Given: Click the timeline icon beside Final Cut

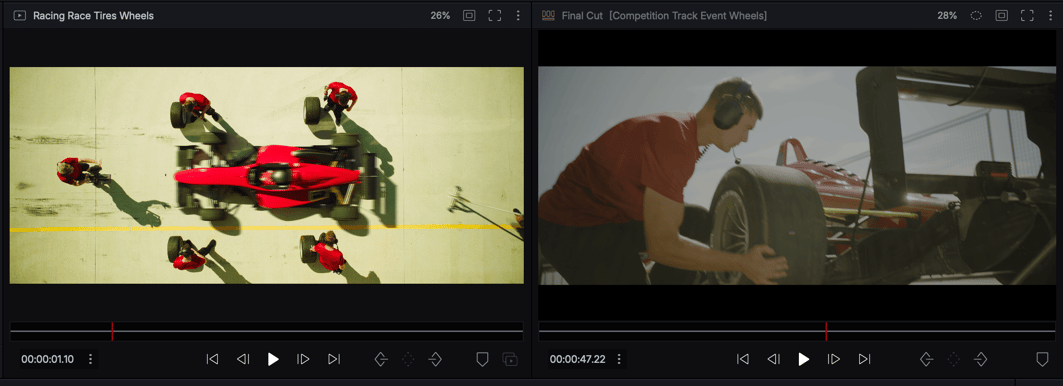Looking at the screenshot, I should coord(548,15).
